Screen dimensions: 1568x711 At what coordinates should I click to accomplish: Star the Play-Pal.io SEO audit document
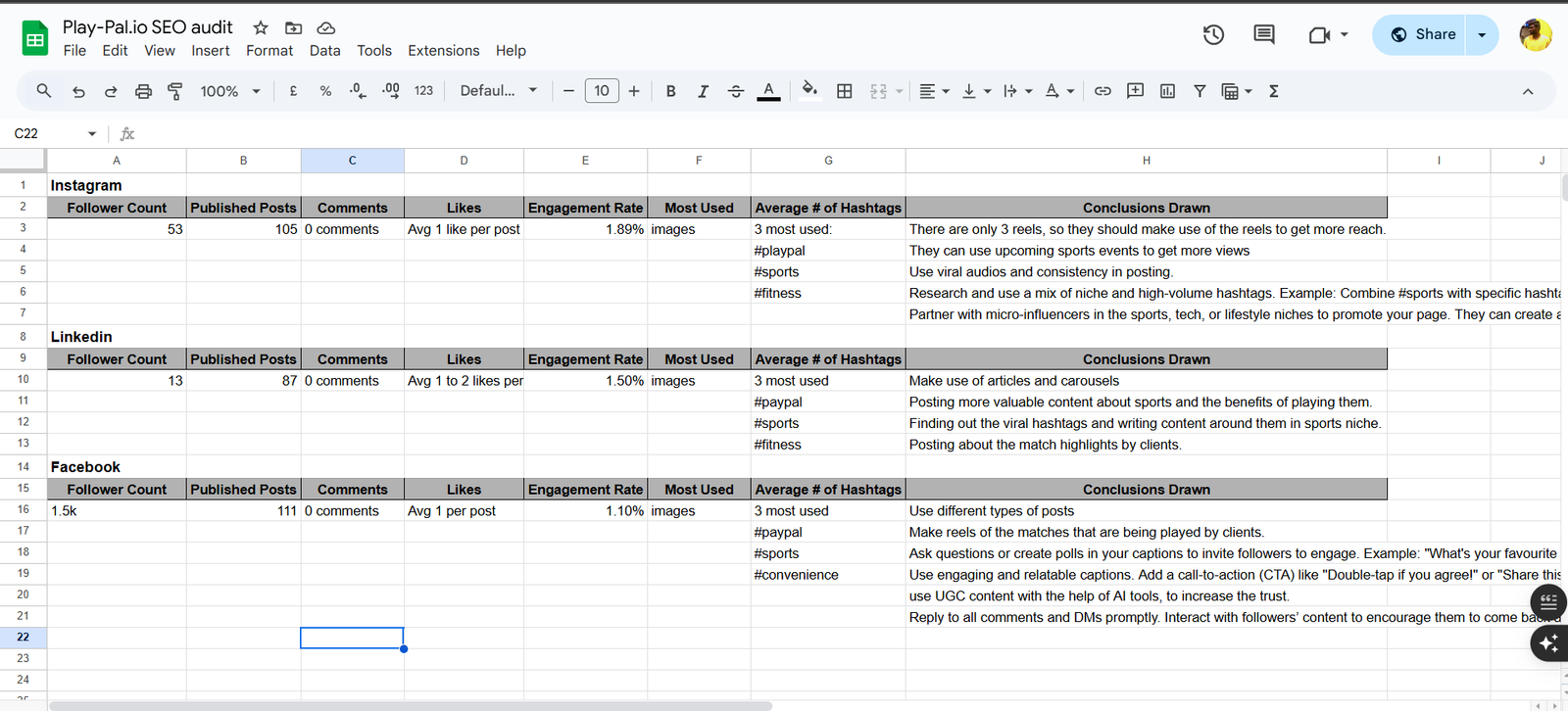[261, 27]
